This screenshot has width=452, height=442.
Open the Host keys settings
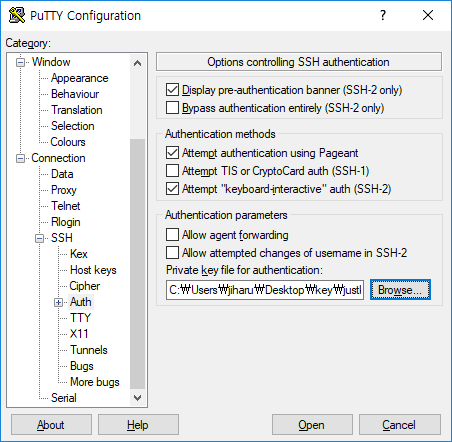tap(93, 270)
